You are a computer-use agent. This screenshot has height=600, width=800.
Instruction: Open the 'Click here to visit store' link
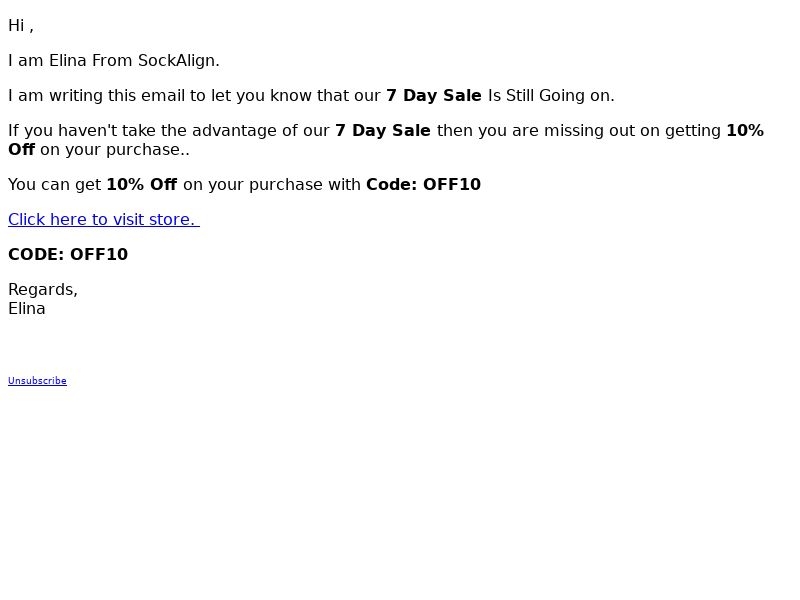point(104,219)
